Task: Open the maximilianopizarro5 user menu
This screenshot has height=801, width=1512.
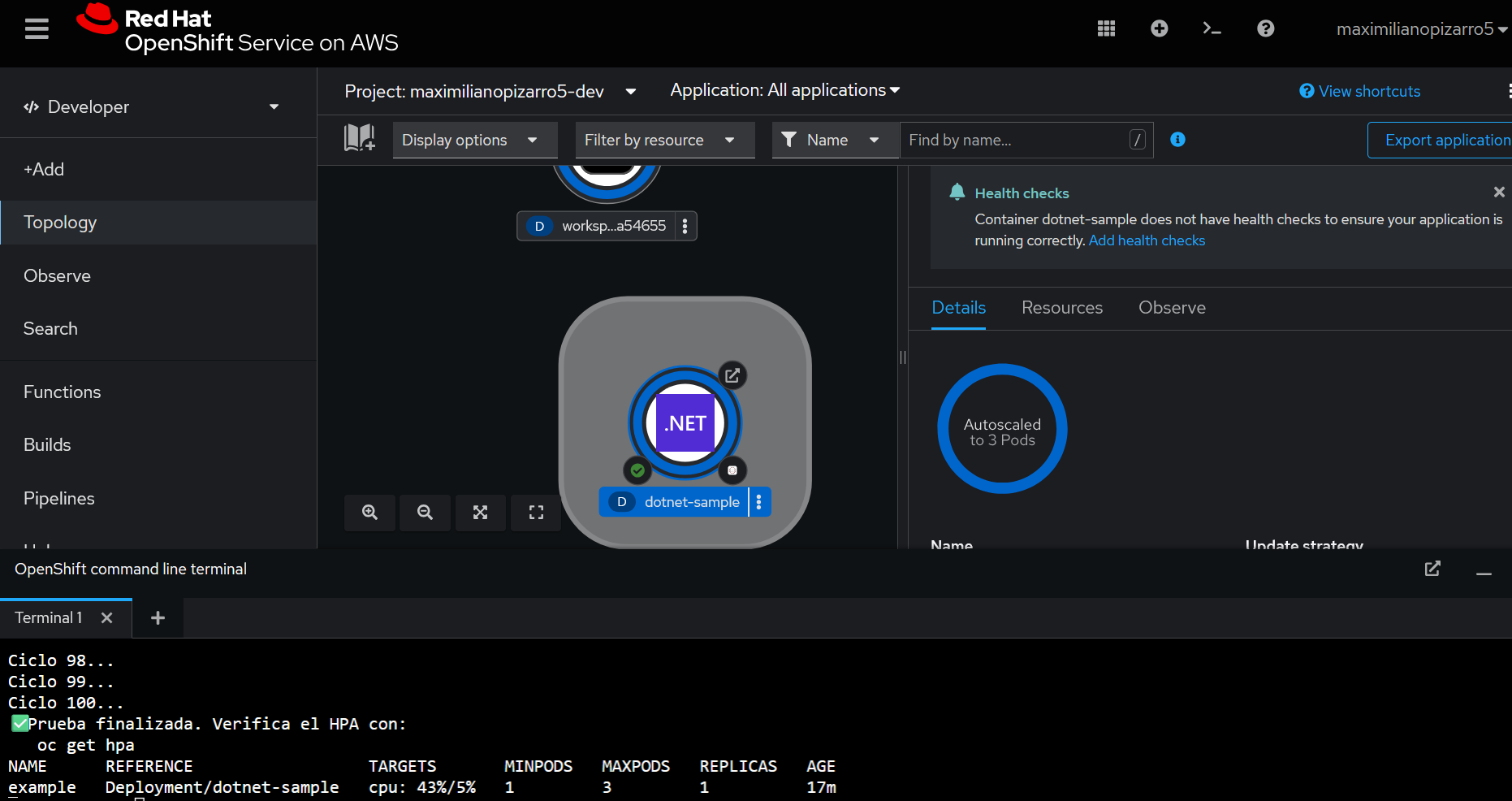Action: (x=1422, y=29)
